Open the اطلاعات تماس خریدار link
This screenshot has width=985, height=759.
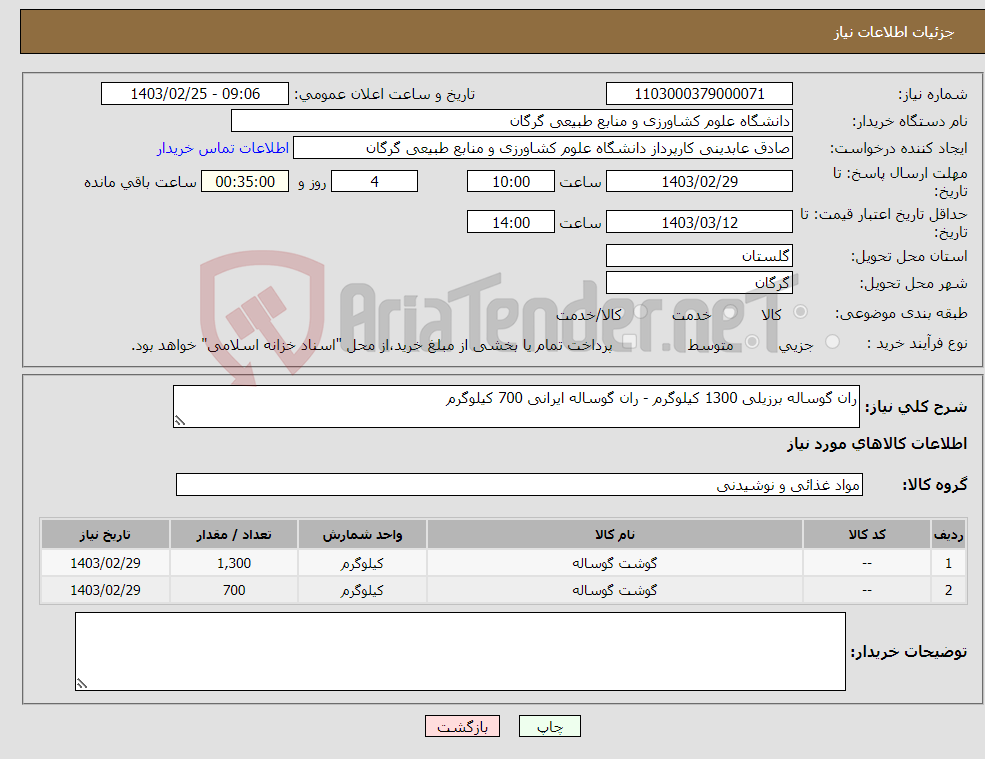223,148
